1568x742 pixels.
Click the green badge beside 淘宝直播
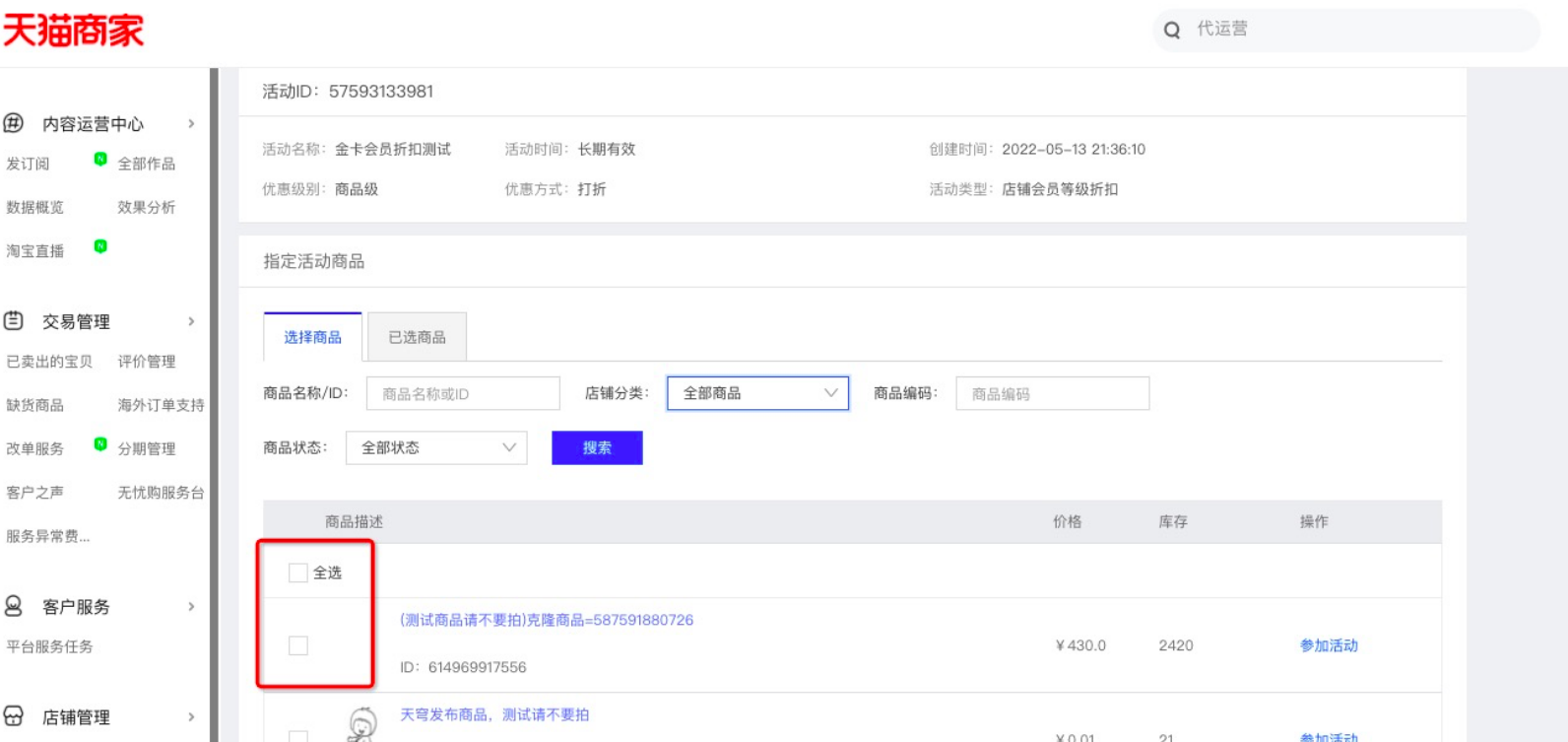[x=100, y=246]
